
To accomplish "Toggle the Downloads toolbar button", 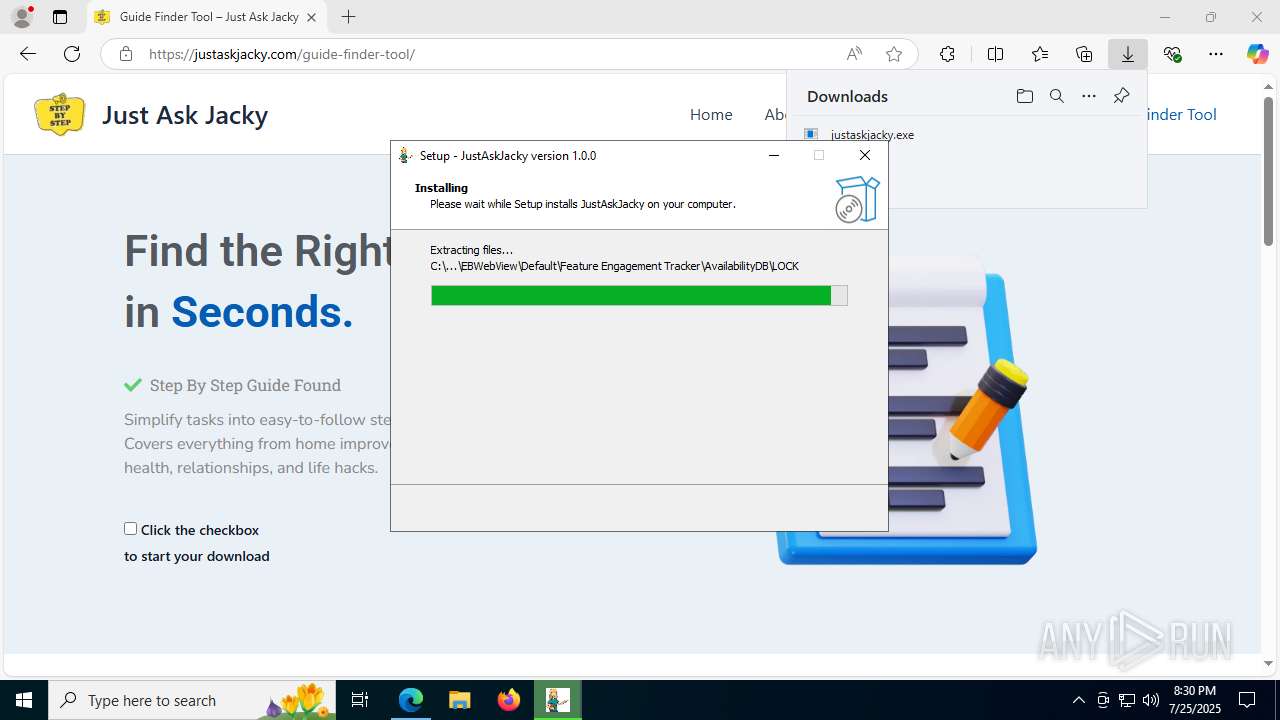I will (1128, 54).
